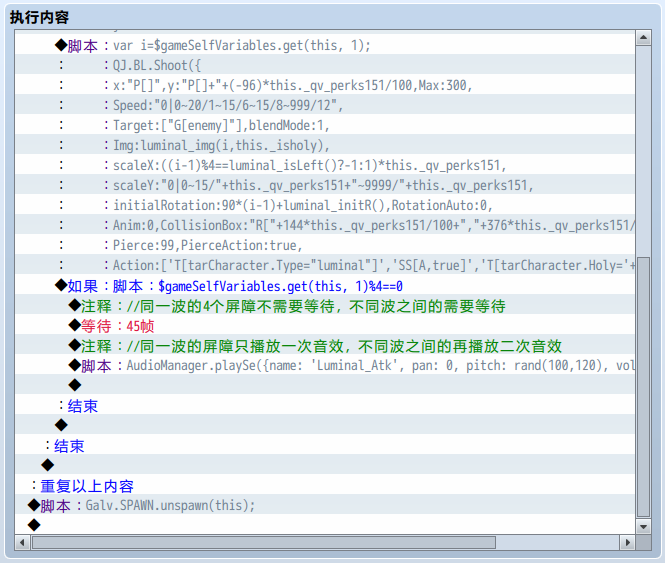The image size is (665, 563).
Task: Click the vertical scrollbar thumb
Action: [x=643, y=387]
